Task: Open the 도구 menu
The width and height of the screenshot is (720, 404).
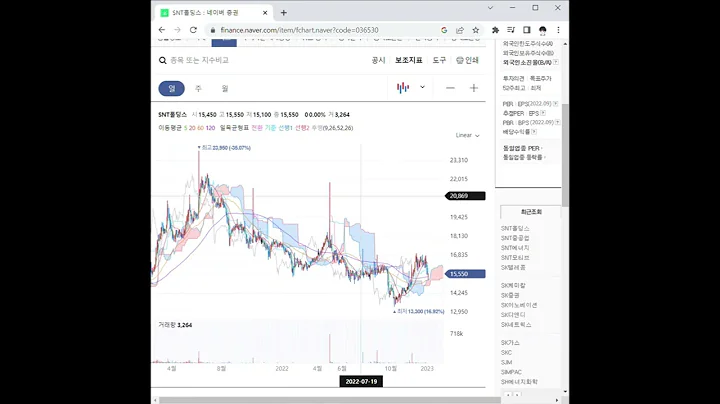Action: point(439,60)
